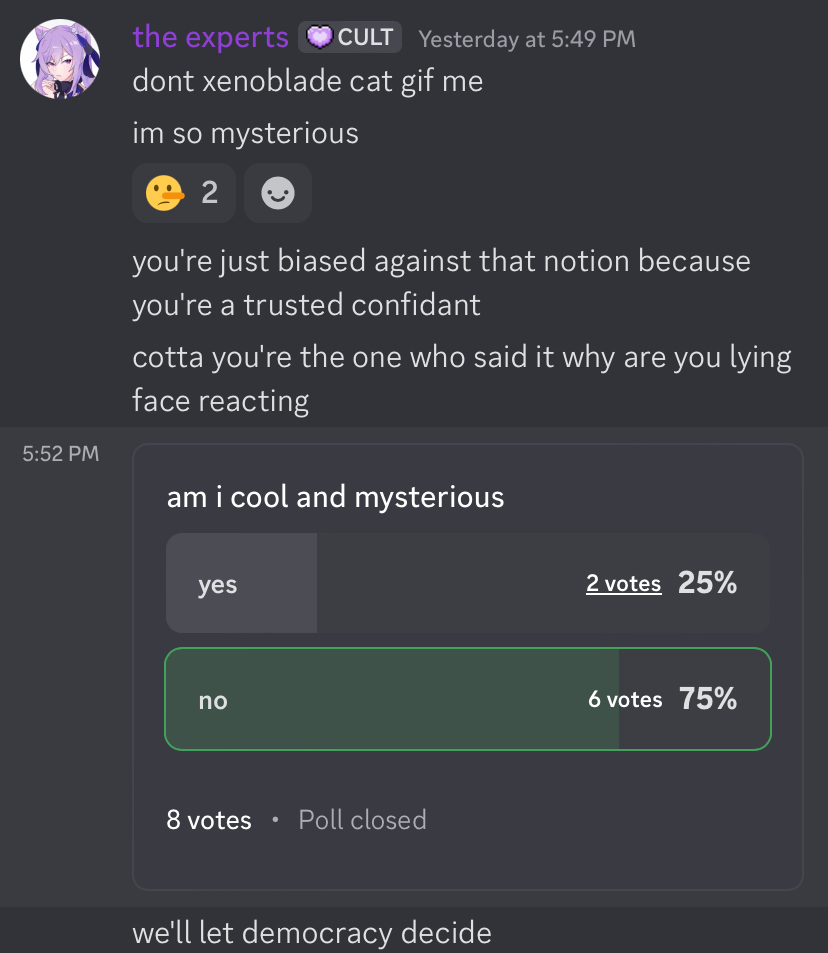Click the username "the experts"
Viewport: 828px width, 953px height.
pos(210,37)
